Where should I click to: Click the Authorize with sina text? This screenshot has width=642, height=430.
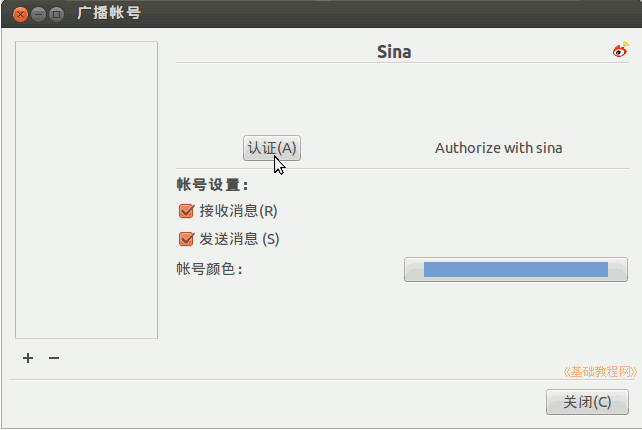pos(498,148)
